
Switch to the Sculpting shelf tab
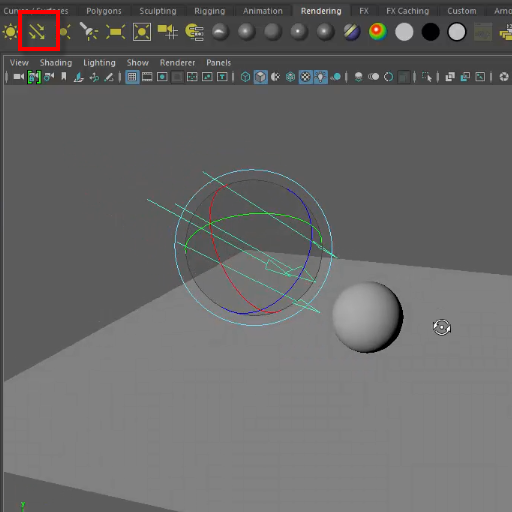coord(158,11)
